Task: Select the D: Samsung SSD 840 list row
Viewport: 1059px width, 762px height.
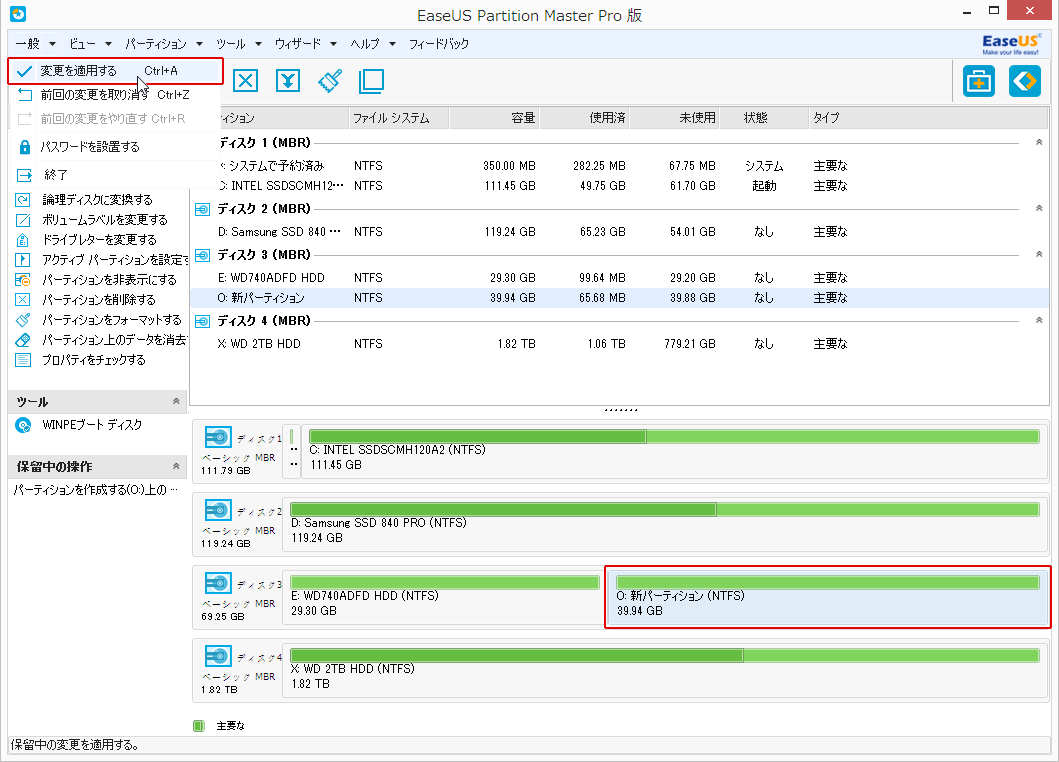Action: click(619, 232)
